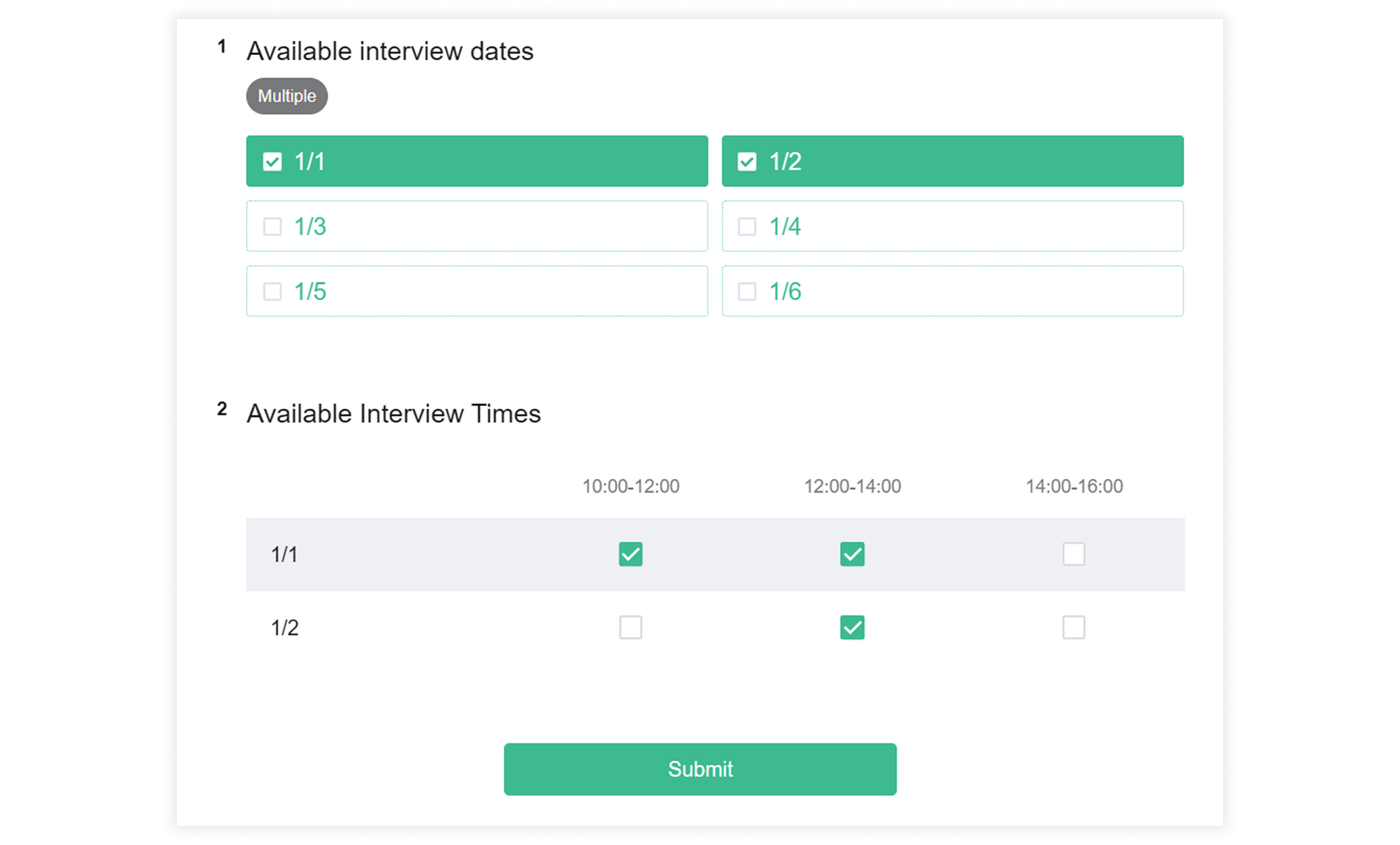Deselect the checked 1/2 interview date
The width and height of the screenshot is (1400, 845).
pyautogui.click(x=952, y=161)
